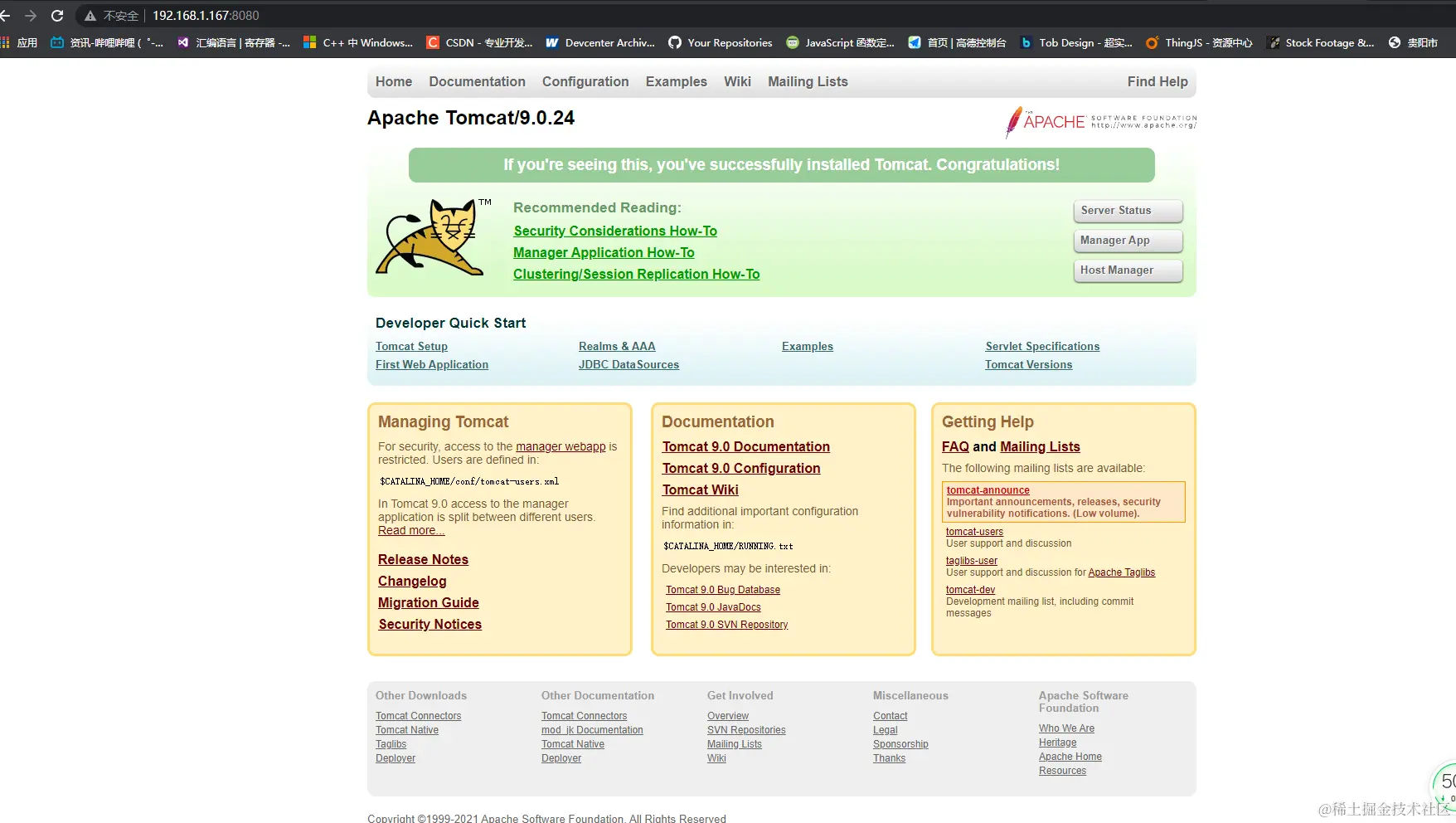1456x823 pixels.
Task: Open the Servlet Specifications link
Action: [x=1042, y=346]
